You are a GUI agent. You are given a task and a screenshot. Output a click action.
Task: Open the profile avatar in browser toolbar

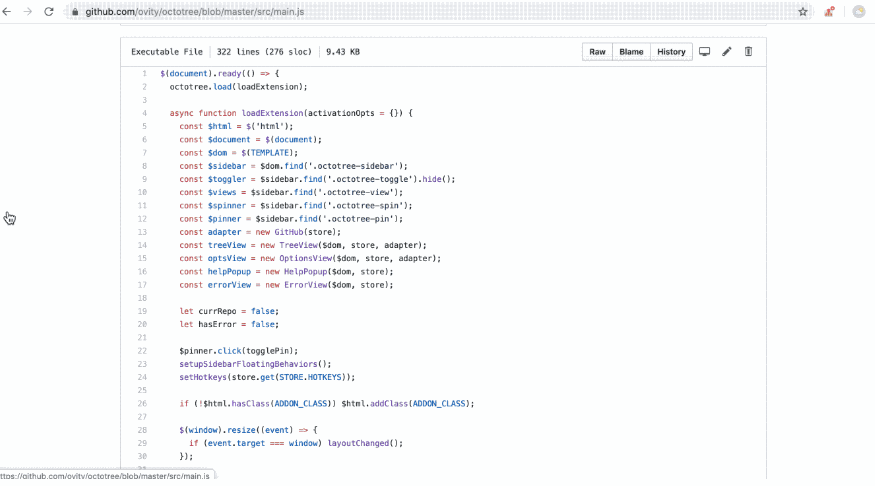tap(859, 12)
